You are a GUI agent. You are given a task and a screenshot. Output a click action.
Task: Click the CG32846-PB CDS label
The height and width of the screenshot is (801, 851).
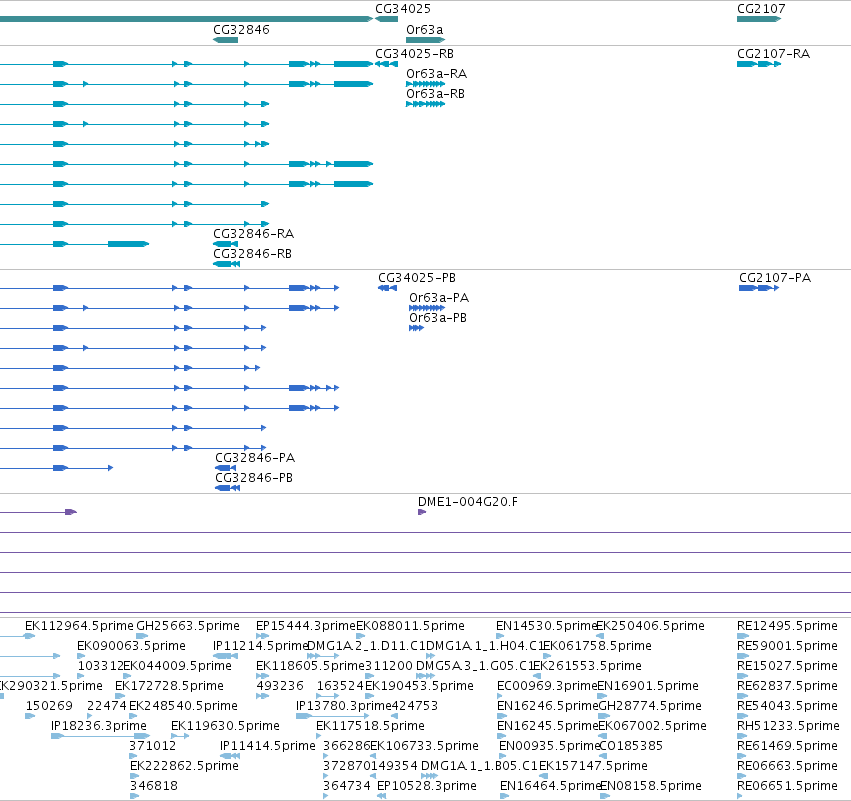coord(254,478)
